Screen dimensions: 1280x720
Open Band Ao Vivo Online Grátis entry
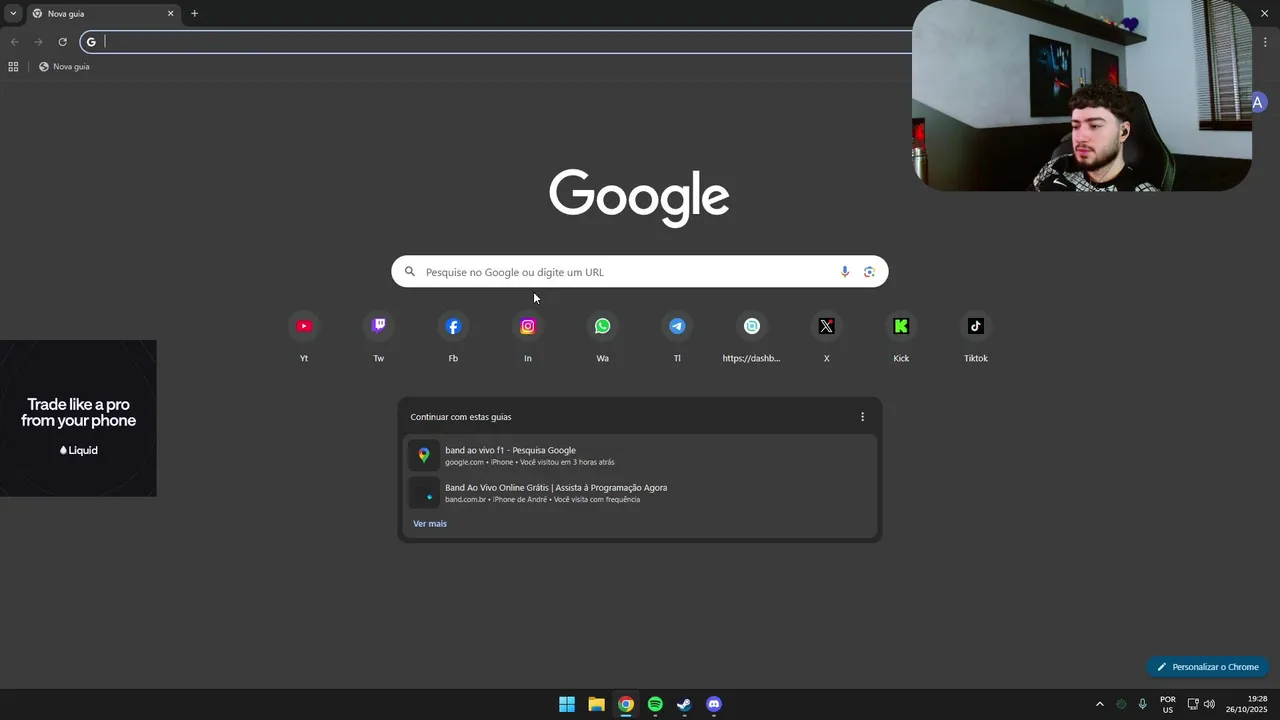[640, 493]
